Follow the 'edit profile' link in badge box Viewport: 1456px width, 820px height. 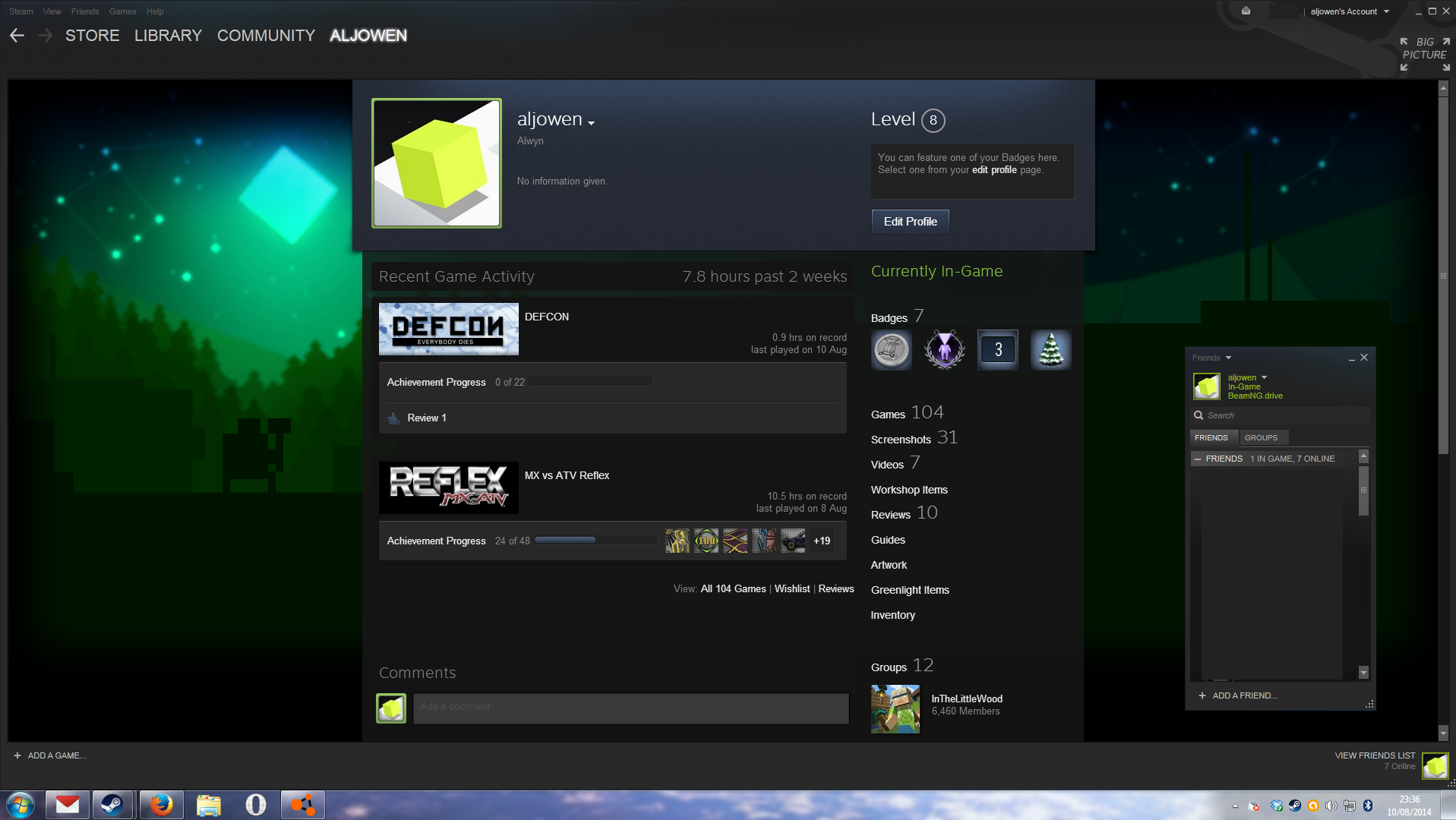coord(994,170)
